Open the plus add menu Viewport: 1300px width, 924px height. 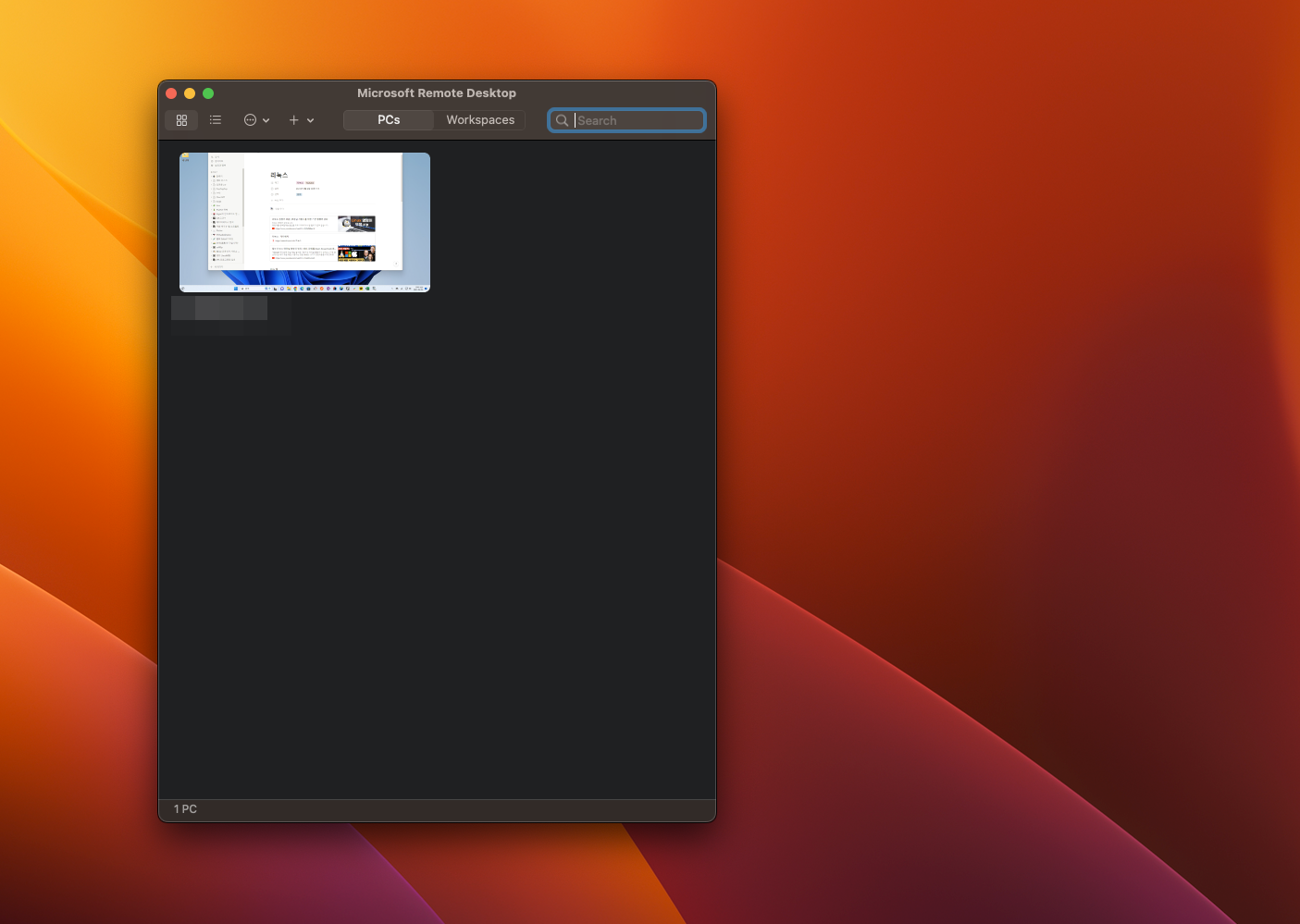tap(301, 120)
